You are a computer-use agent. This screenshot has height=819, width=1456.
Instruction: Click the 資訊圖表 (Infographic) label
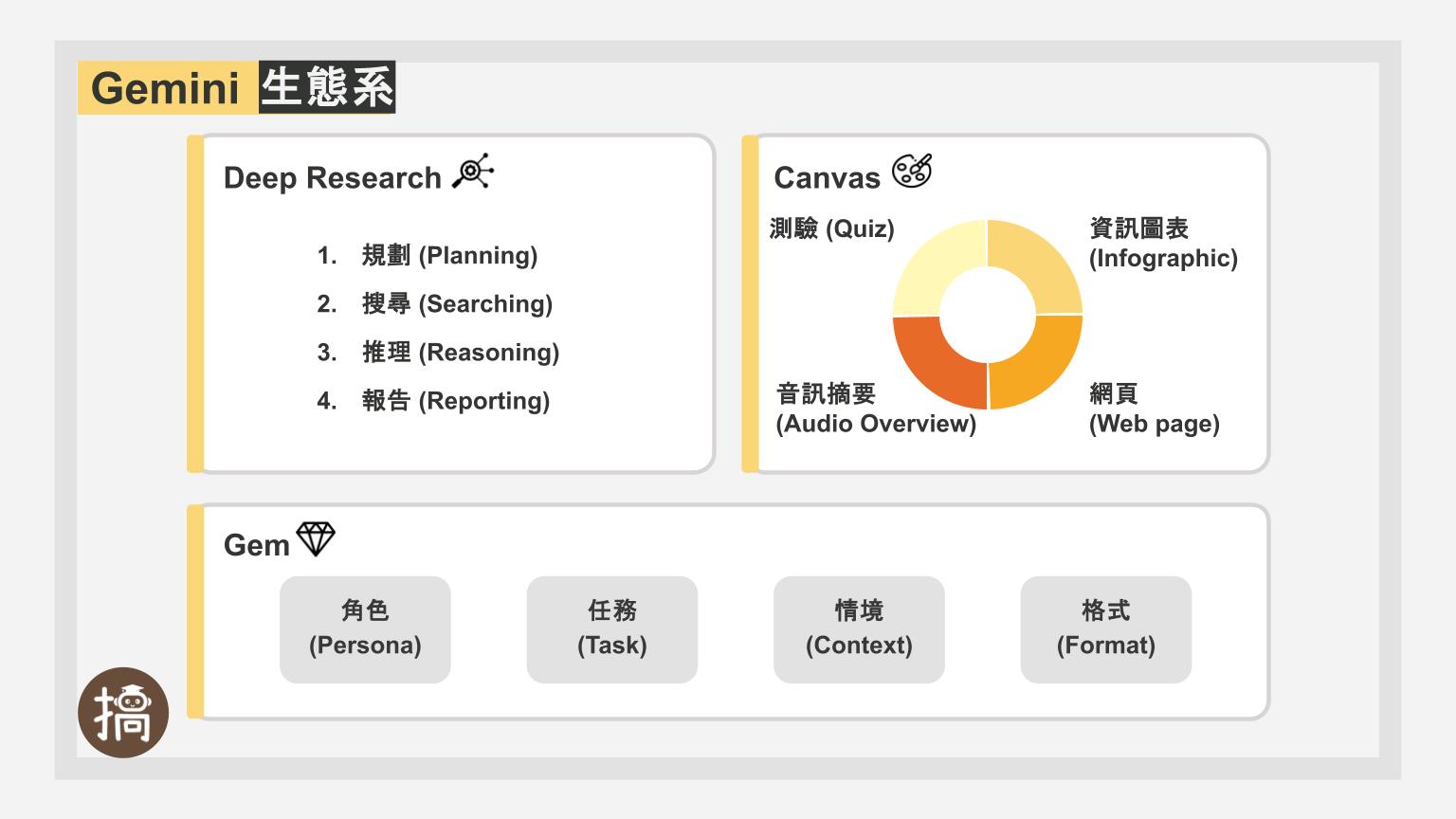(1162, 244)
